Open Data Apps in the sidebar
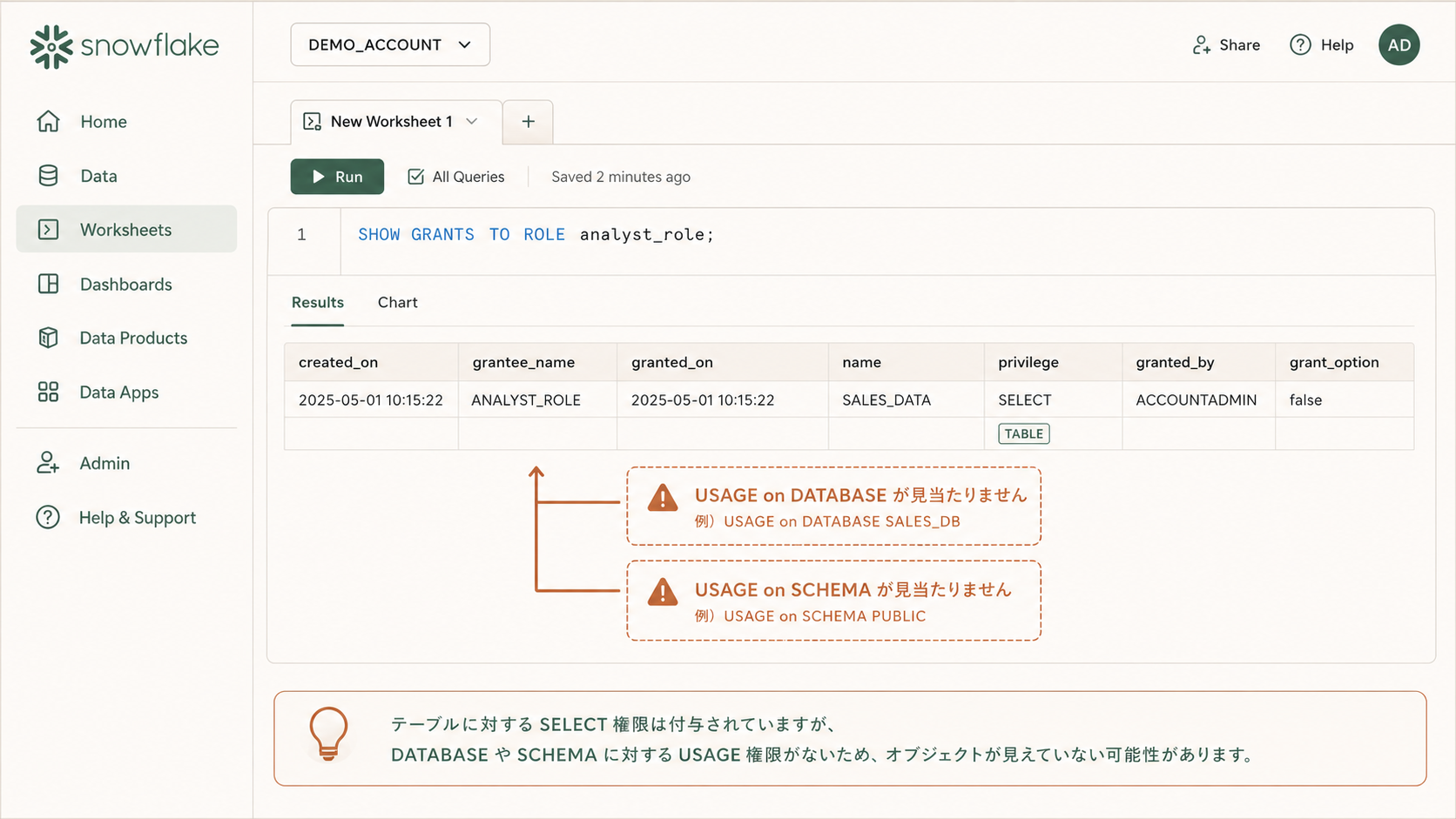The width and height of the screenshot is (1456, 819). click(126, 392)
